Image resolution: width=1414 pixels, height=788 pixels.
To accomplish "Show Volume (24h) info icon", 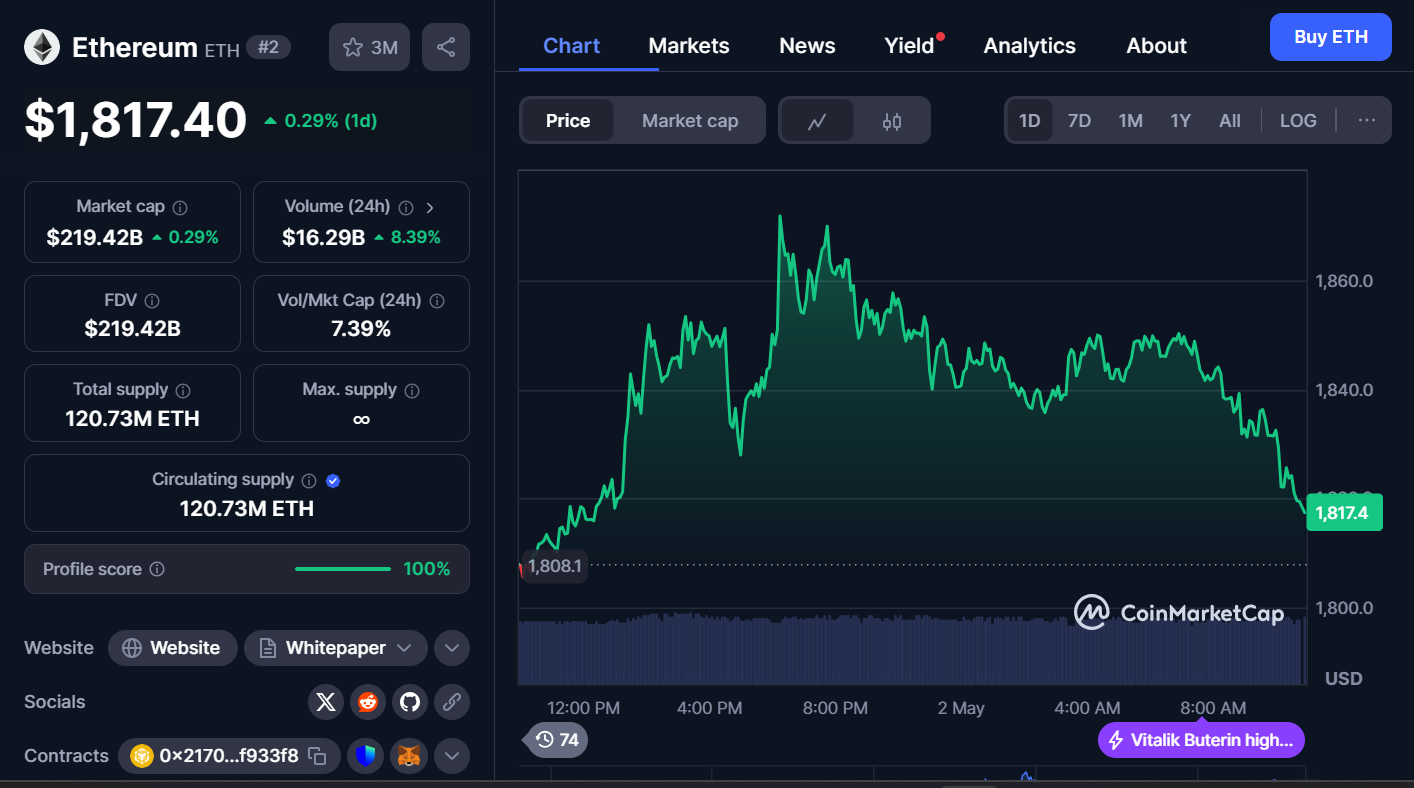I will [406, 207].
